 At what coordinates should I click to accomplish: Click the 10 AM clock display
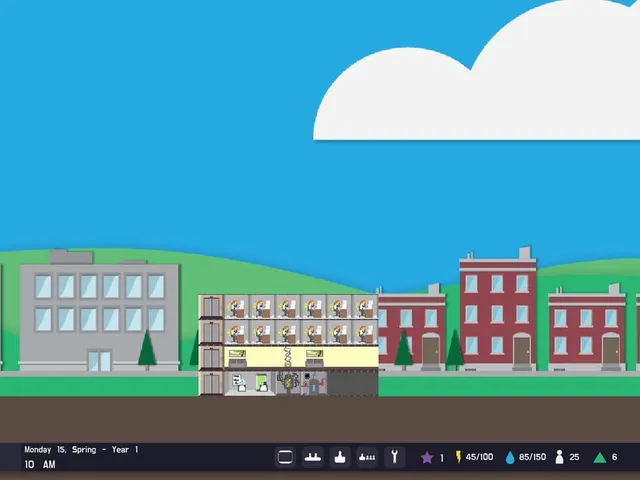(40, 464)
